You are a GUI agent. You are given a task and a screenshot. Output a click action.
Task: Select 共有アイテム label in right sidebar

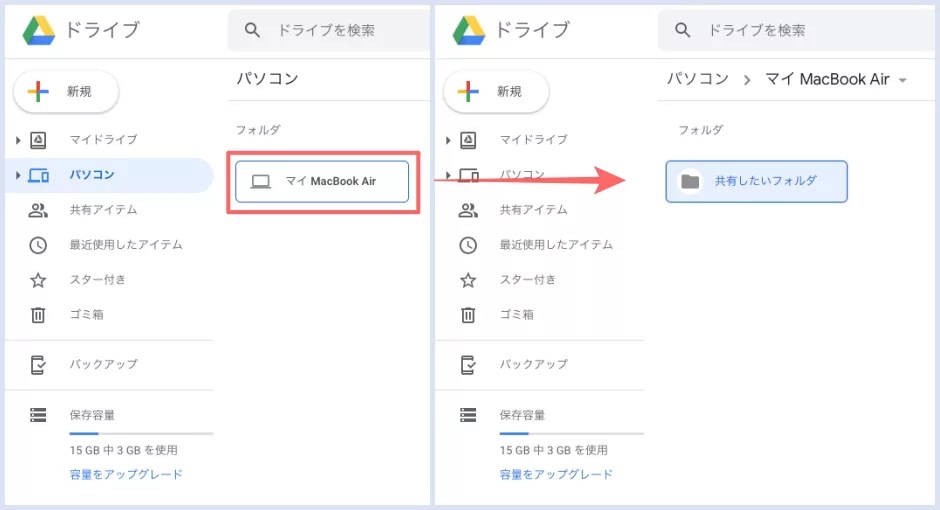pyautogui.click(x=534, y=210)
